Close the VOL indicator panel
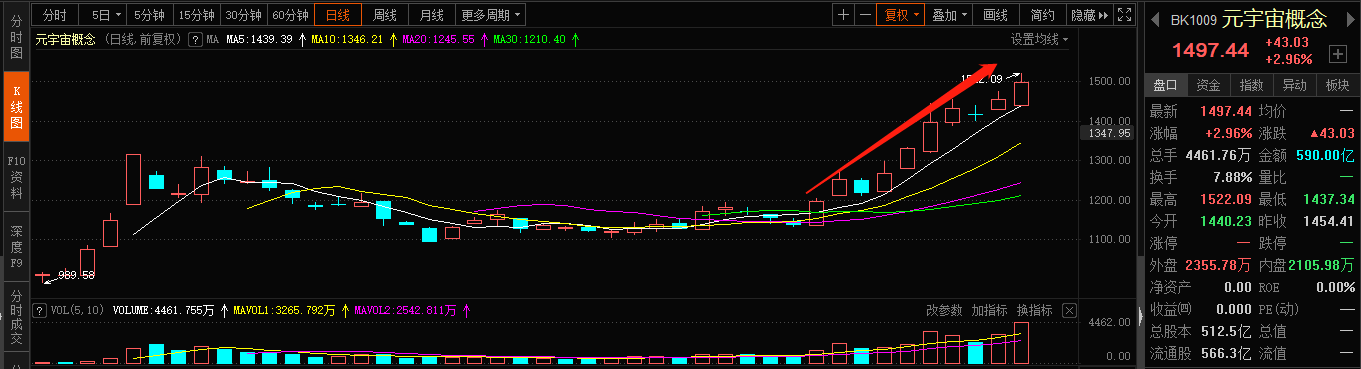Screen dimensions: 1361x369 click(1069, 310)
